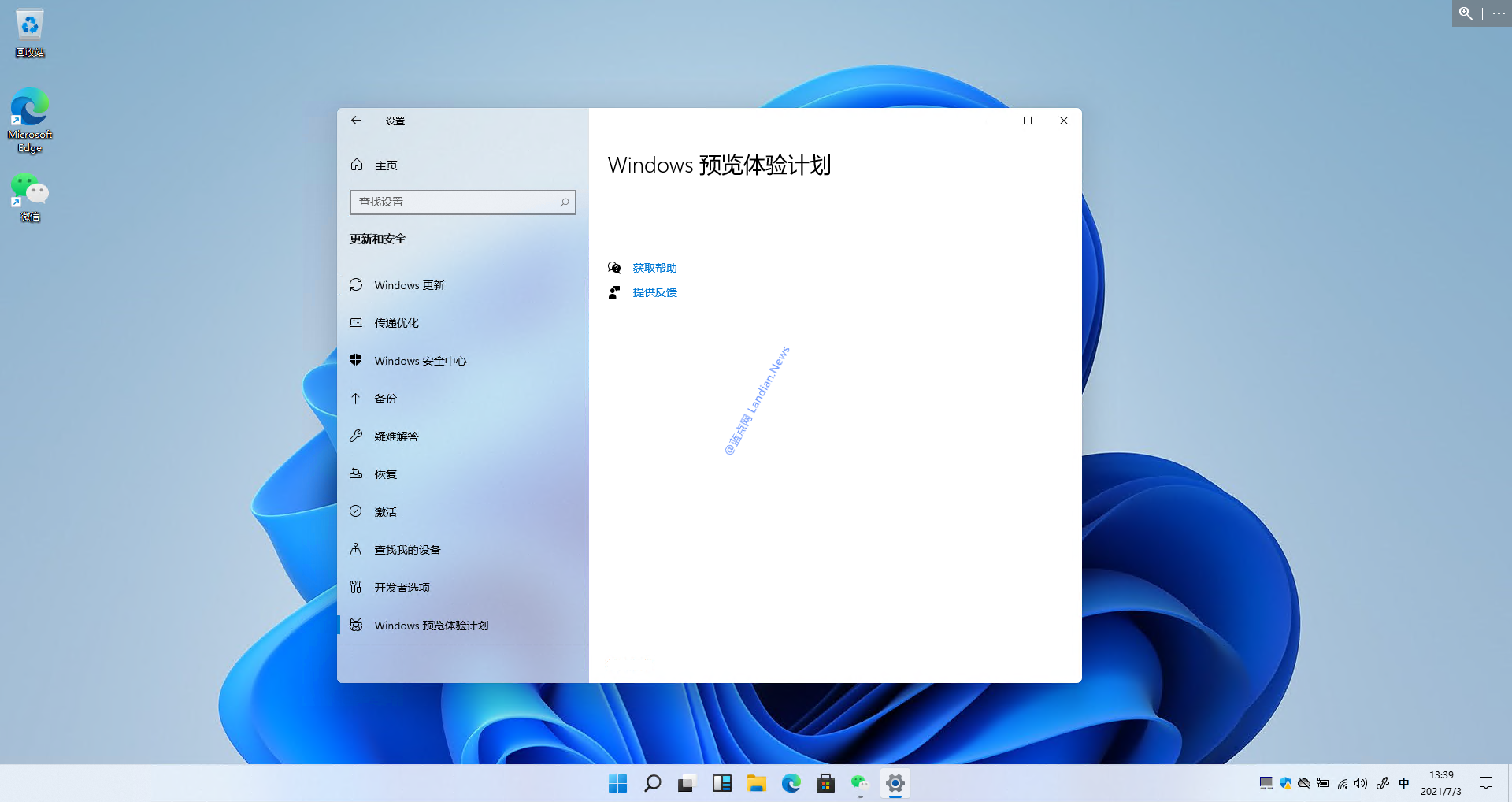Open taskbar Search magnifier
The width and height of the screenshot is (1512, 802).
pos(653,783)
